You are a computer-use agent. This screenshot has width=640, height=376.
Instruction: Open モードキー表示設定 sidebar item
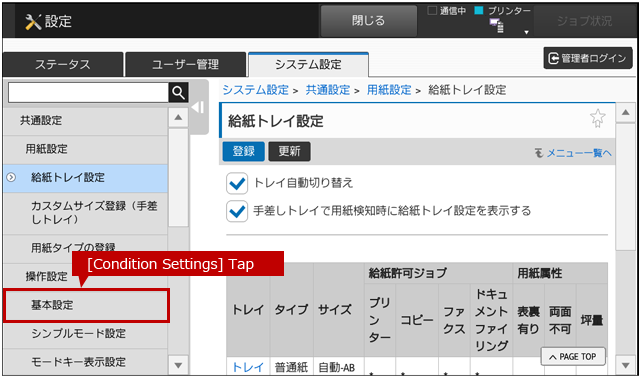pos(85,362)
